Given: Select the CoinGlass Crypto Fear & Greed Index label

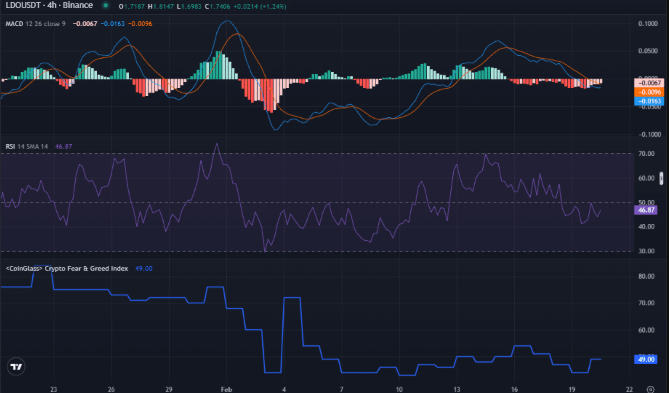Looking at the screenshot, I should point(67,268).
